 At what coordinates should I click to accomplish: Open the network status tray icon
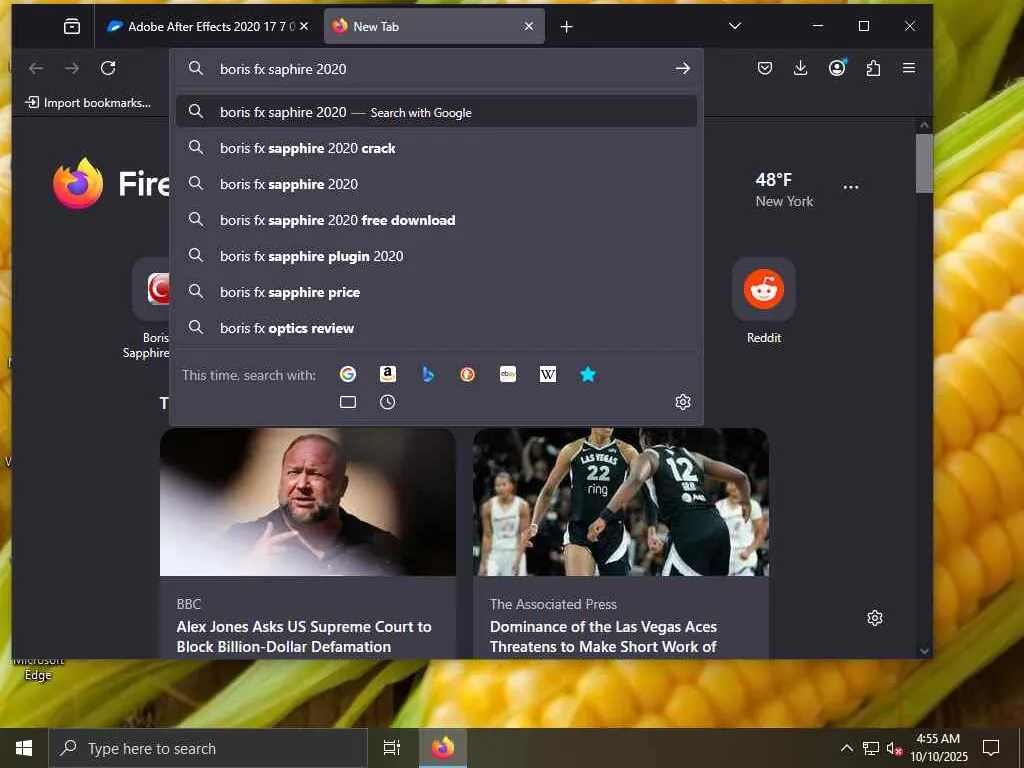tap(871, 748)
